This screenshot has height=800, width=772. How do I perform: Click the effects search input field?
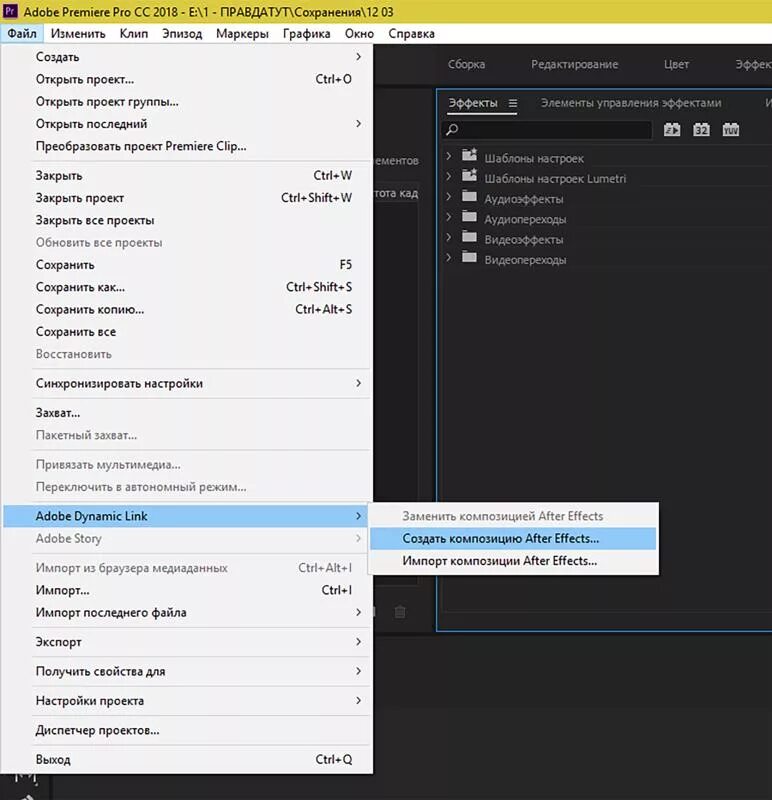[x=546, y=130]
